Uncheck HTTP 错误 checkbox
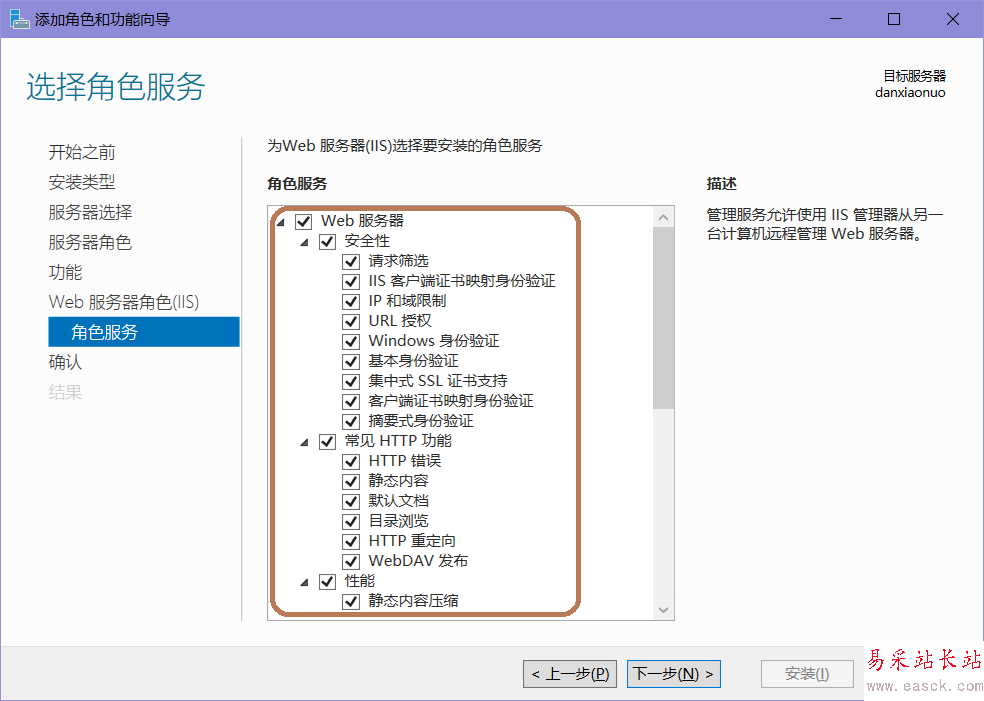The width and height of the screenshot is (984, 701). [x=351, y=462]
